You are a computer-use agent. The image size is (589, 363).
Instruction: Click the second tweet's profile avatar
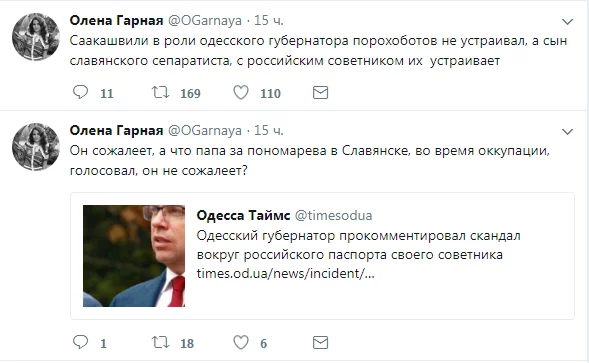[36, 147]
